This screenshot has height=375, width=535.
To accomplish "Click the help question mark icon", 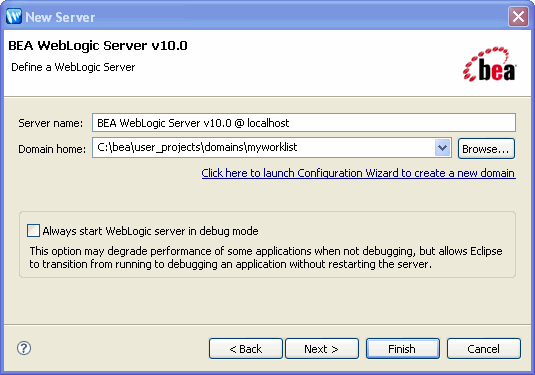I will pyautogui.click(x=24, y=348).
